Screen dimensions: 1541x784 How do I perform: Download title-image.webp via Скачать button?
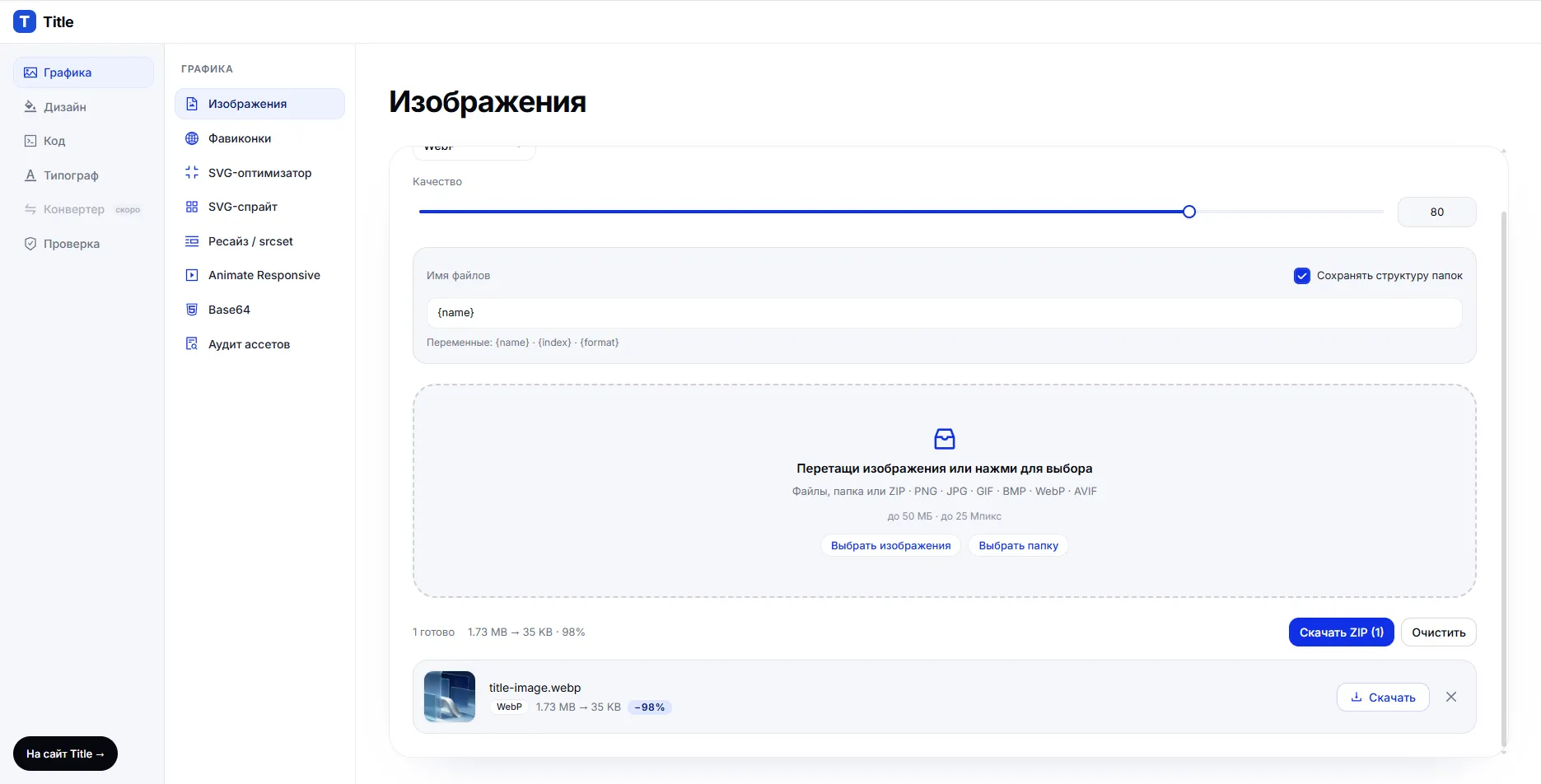point(1383,697)
